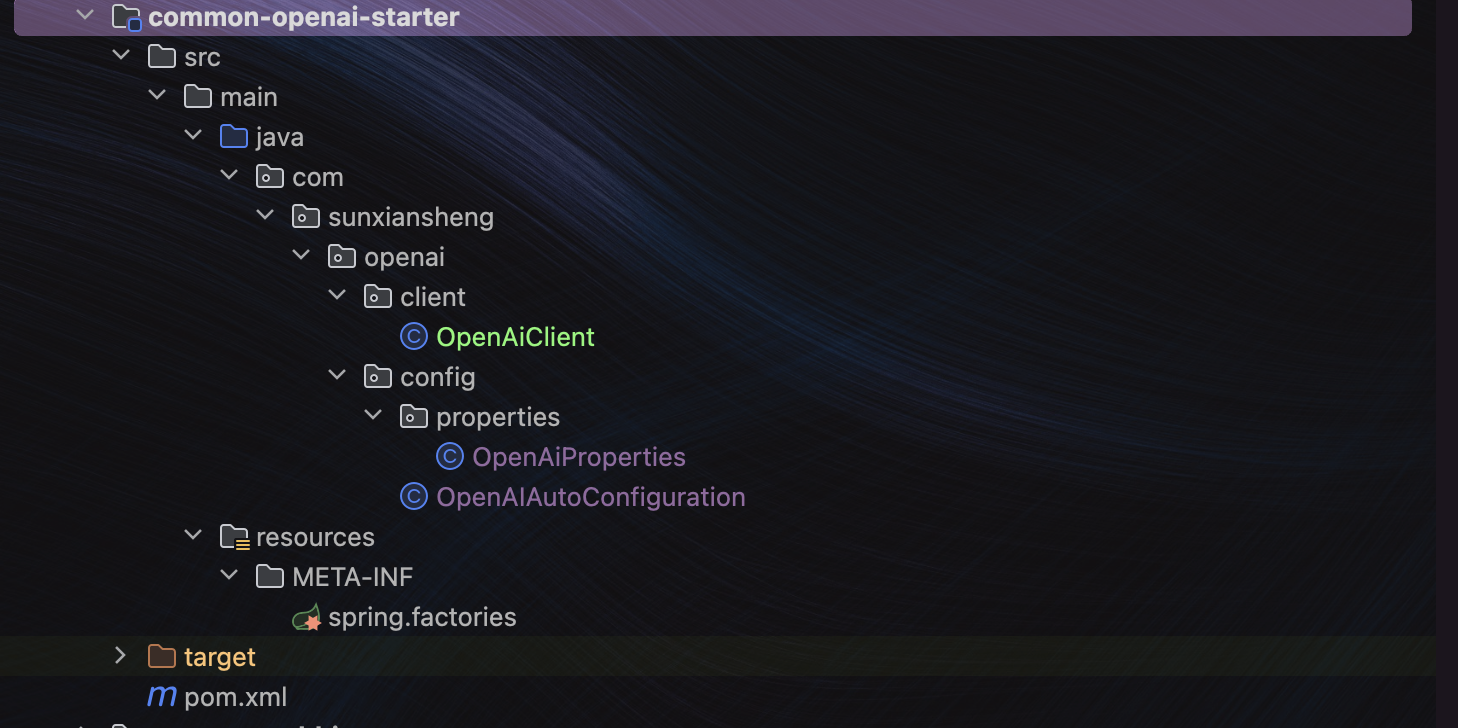Click the Maven pom.xml icon
Image resolution: width=1458 pixels, height=728 pixels.
point(162,696)
